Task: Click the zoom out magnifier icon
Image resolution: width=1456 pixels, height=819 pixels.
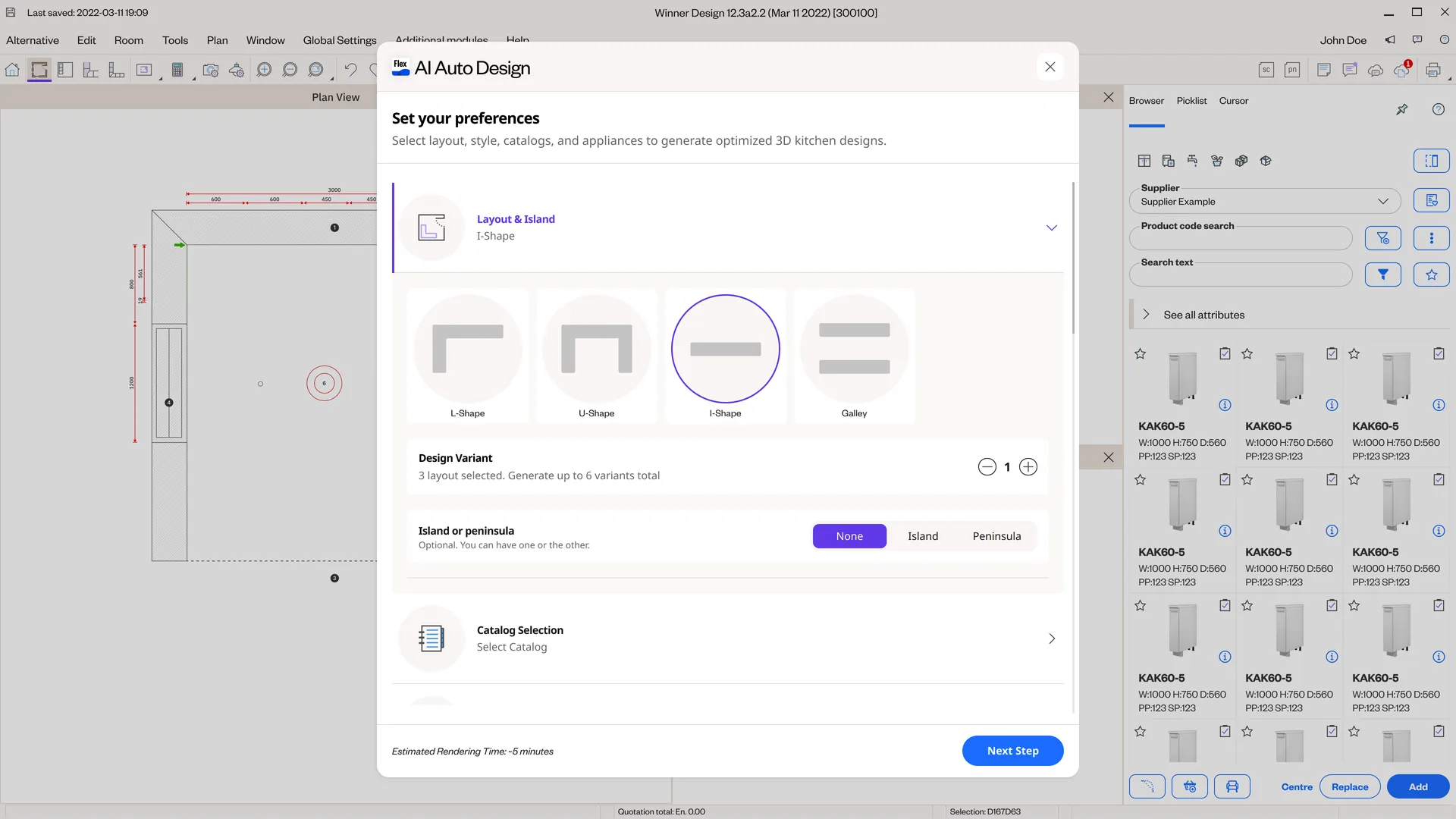Action: click(290, 70)
